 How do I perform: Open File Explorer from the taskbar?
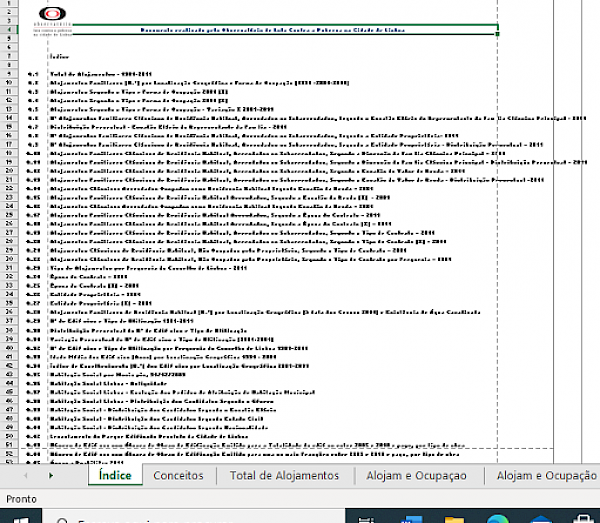pos(454,519)
